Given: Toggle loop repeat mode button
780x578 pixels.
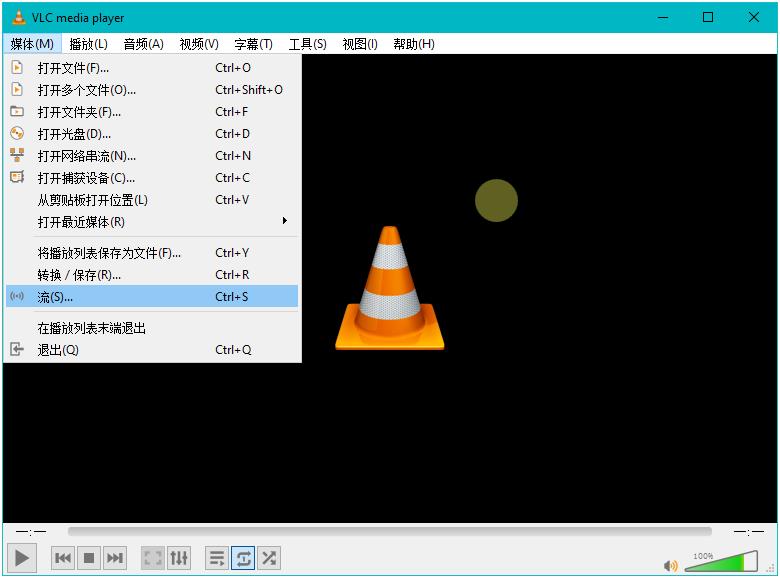Looking at the screenshot, I should [x=243, y=558].
